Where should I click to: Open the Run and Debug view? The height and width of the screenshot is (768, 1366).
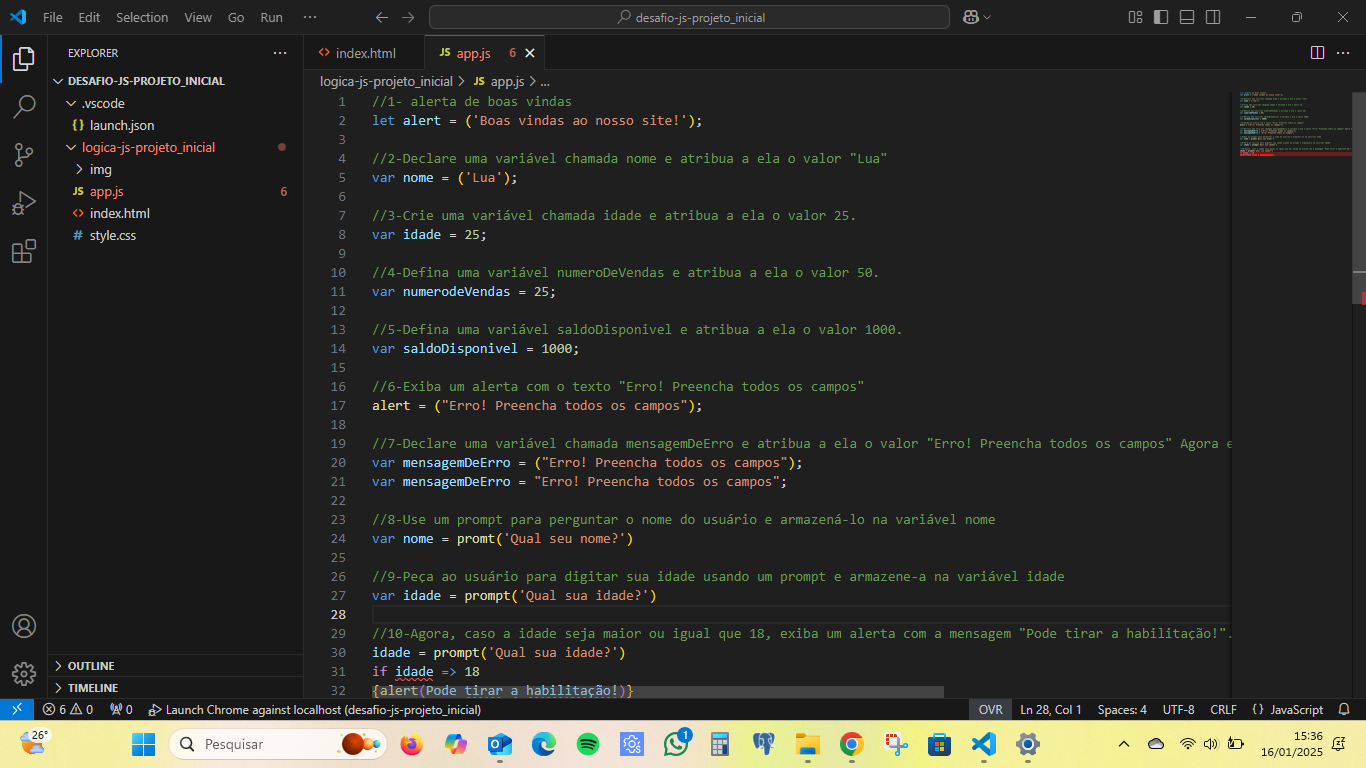pyautogui.click(x=24, y=203)
